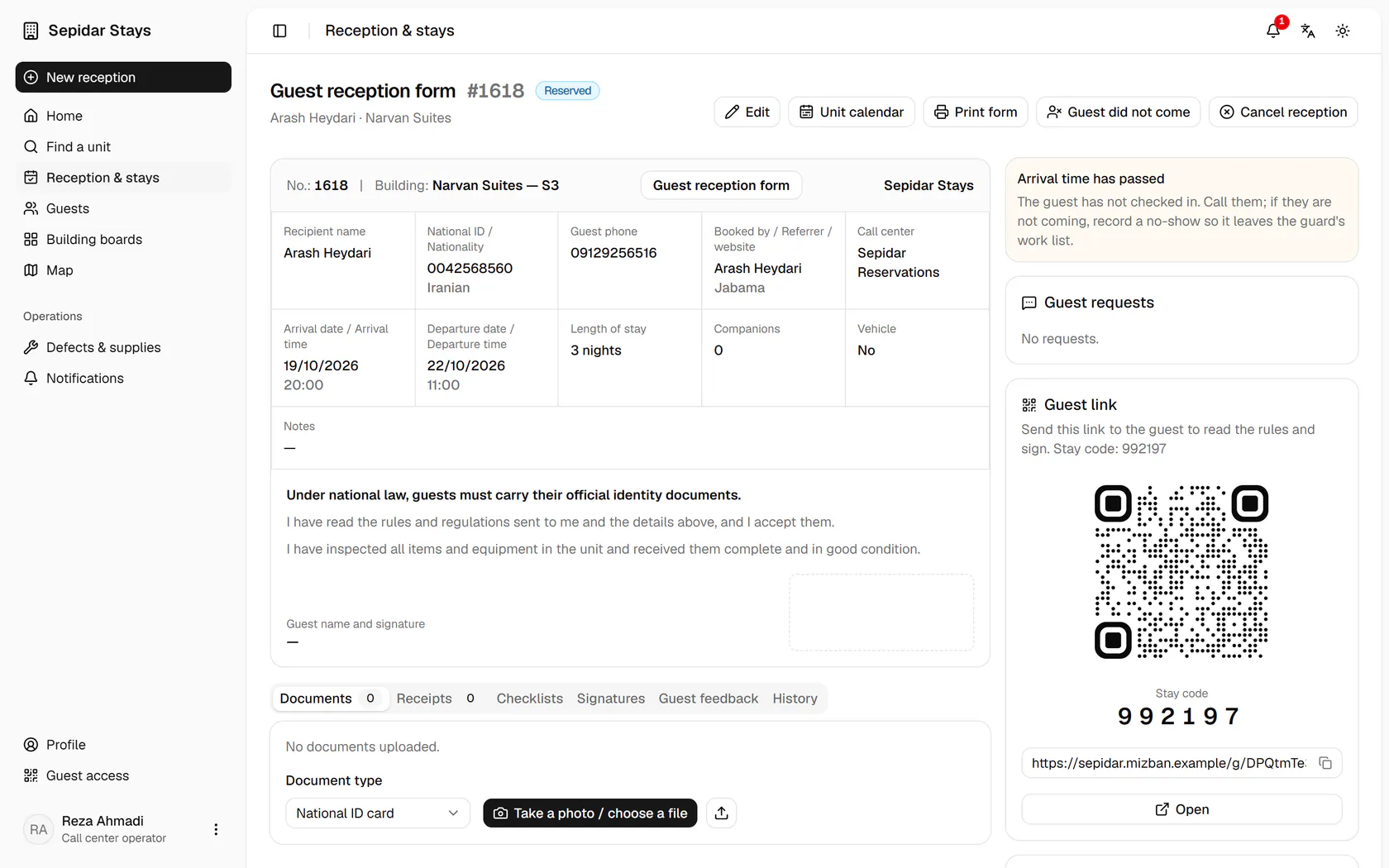Open Notifications in the sidebar
This screenshot has height=868, width=1389.
click(x=123, y=378)
